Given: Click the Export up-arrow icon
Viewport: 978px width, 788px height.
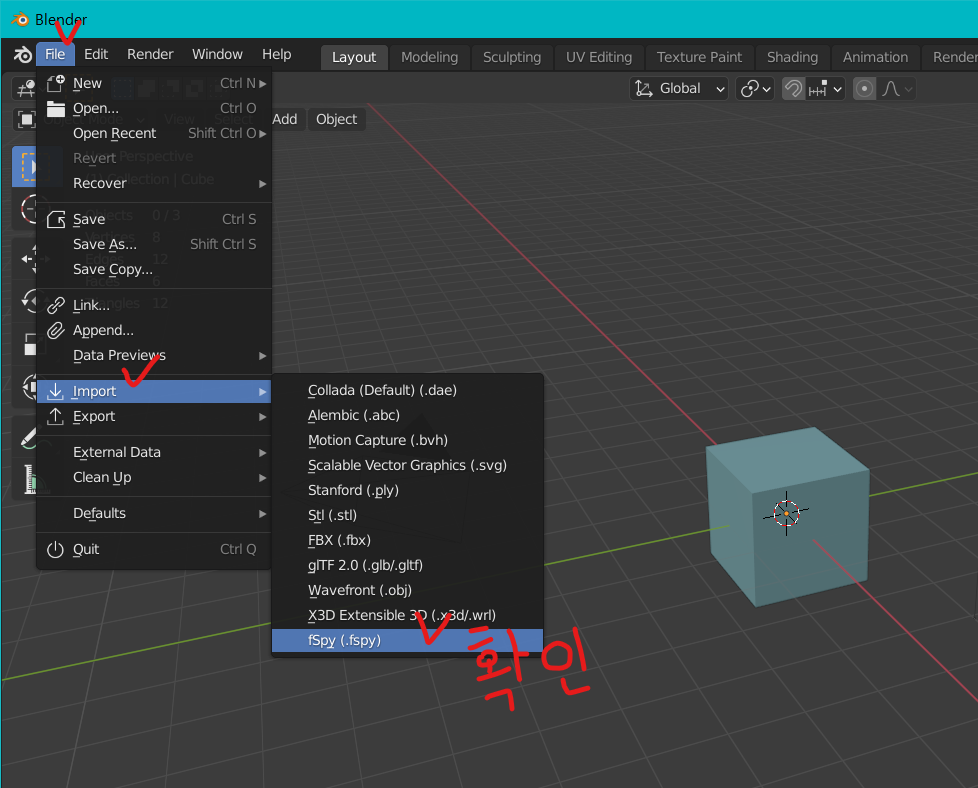Looking at the screenshot, I should 56,416.
